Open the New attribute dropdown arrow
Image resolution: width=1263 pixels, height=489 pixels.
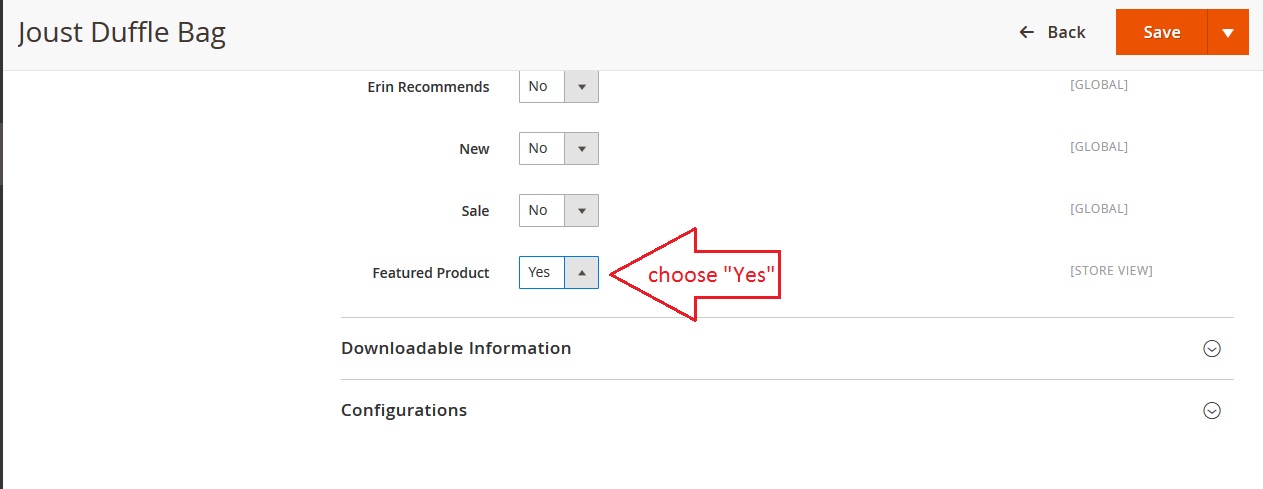pyautogui.click(x=581, y=149)
